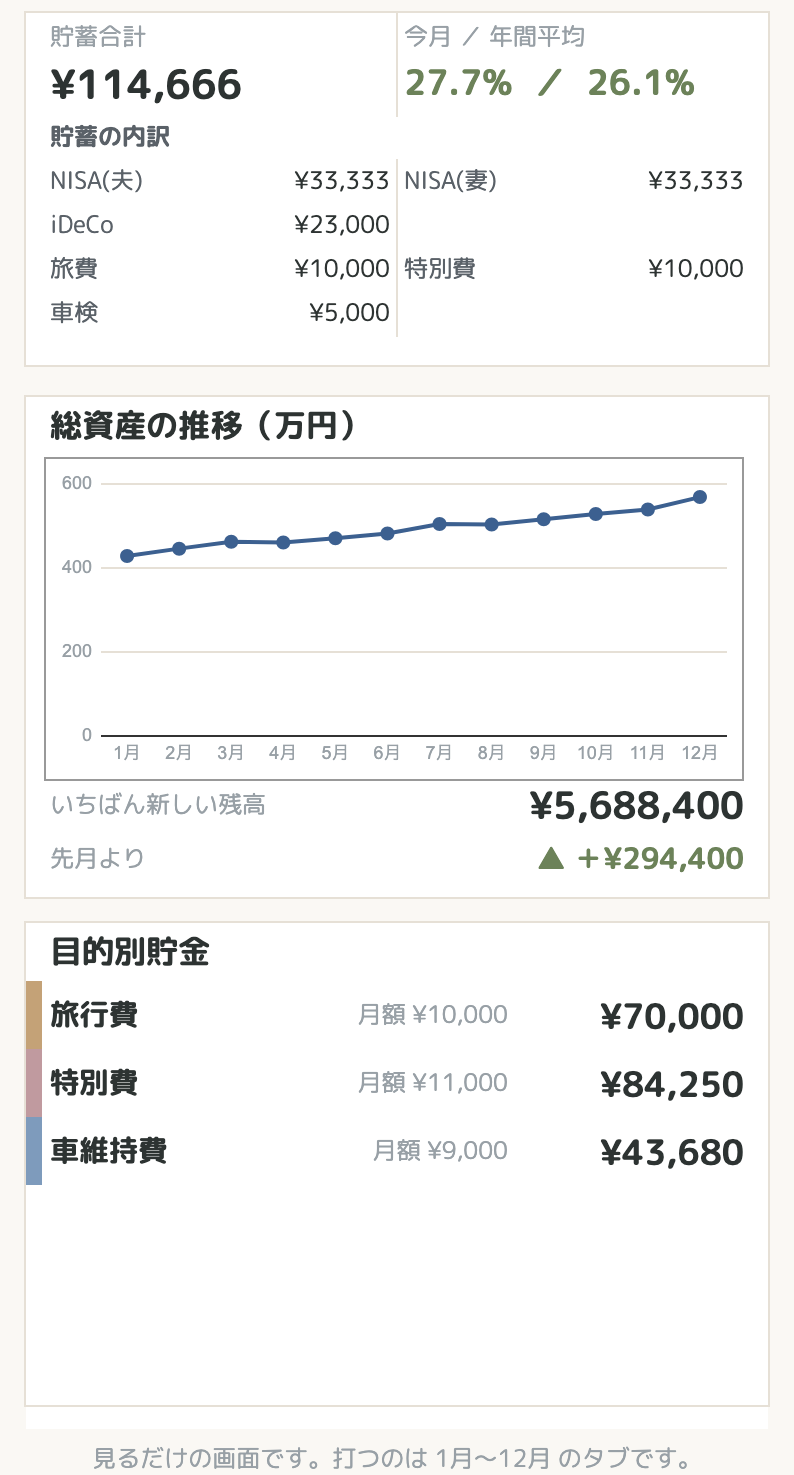Select the 12月 data point on chart
The width and height of the screenshot is (794, 1475).
pyautogui.click(x=700, y=497)
